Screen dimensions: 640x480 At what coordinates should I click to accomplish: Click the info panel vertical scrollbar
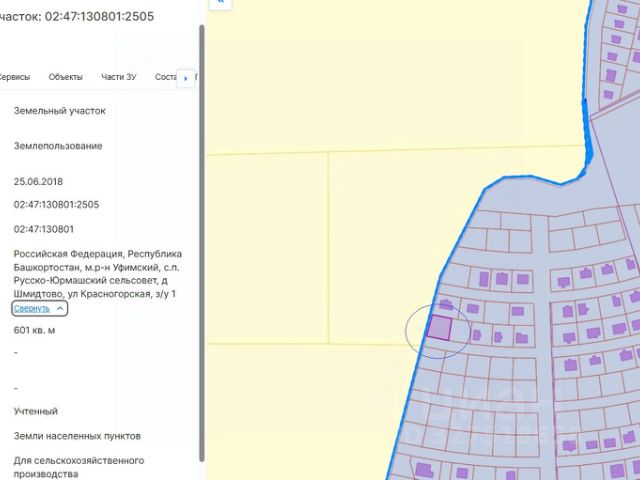click(x=202, y=243)
